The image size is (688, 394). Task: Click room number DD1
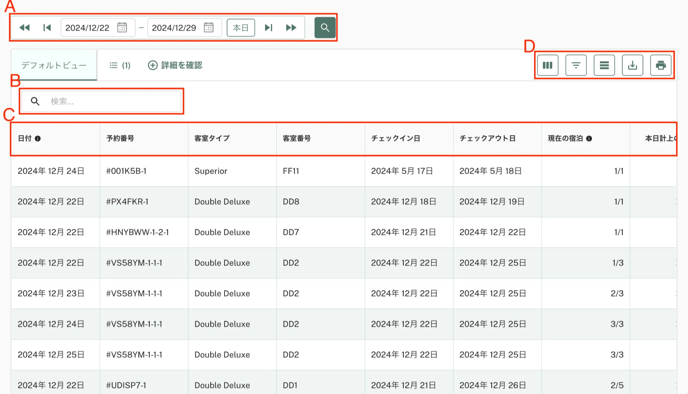[290, 385]
